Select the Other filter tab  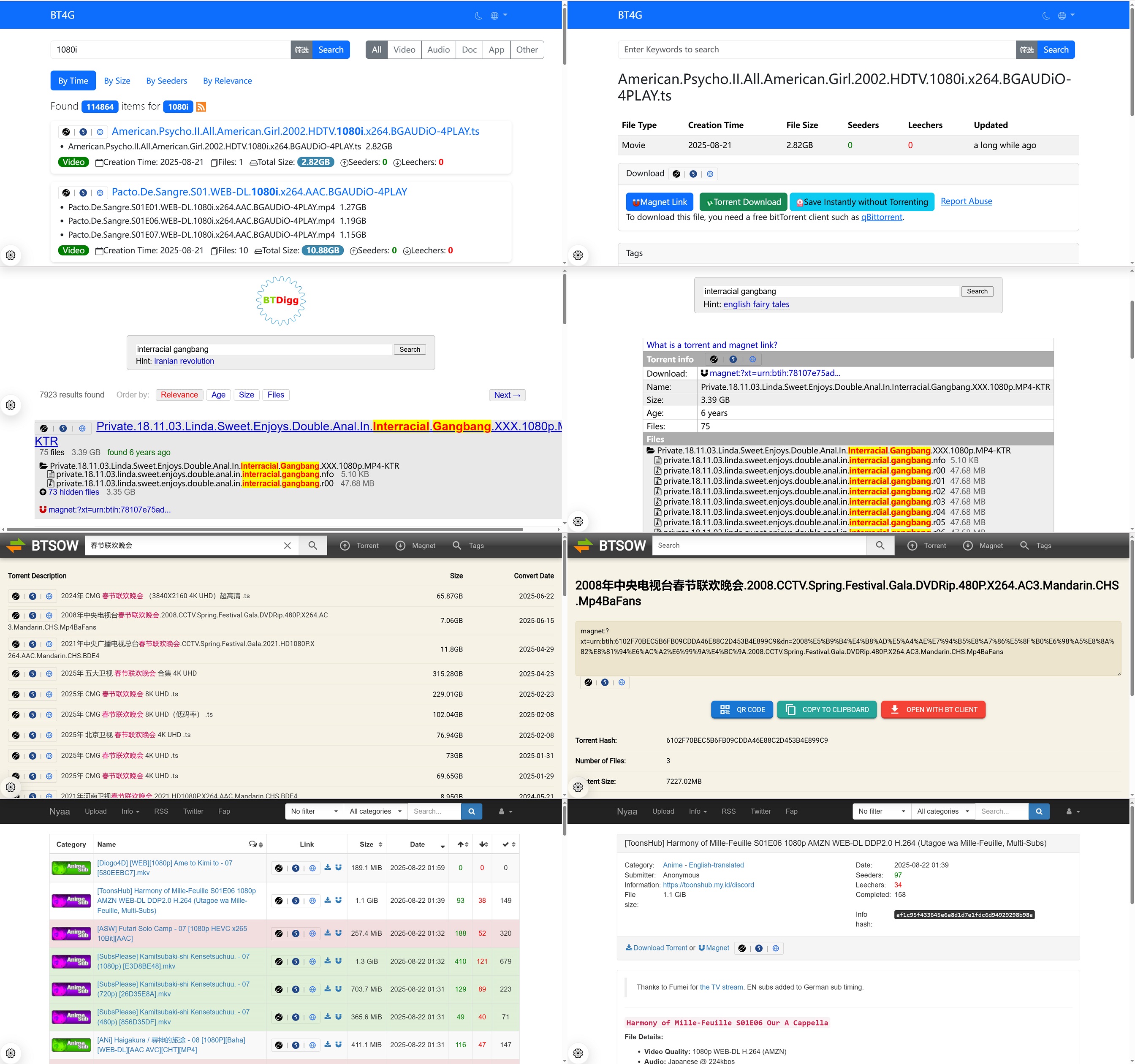pos(527,50)
